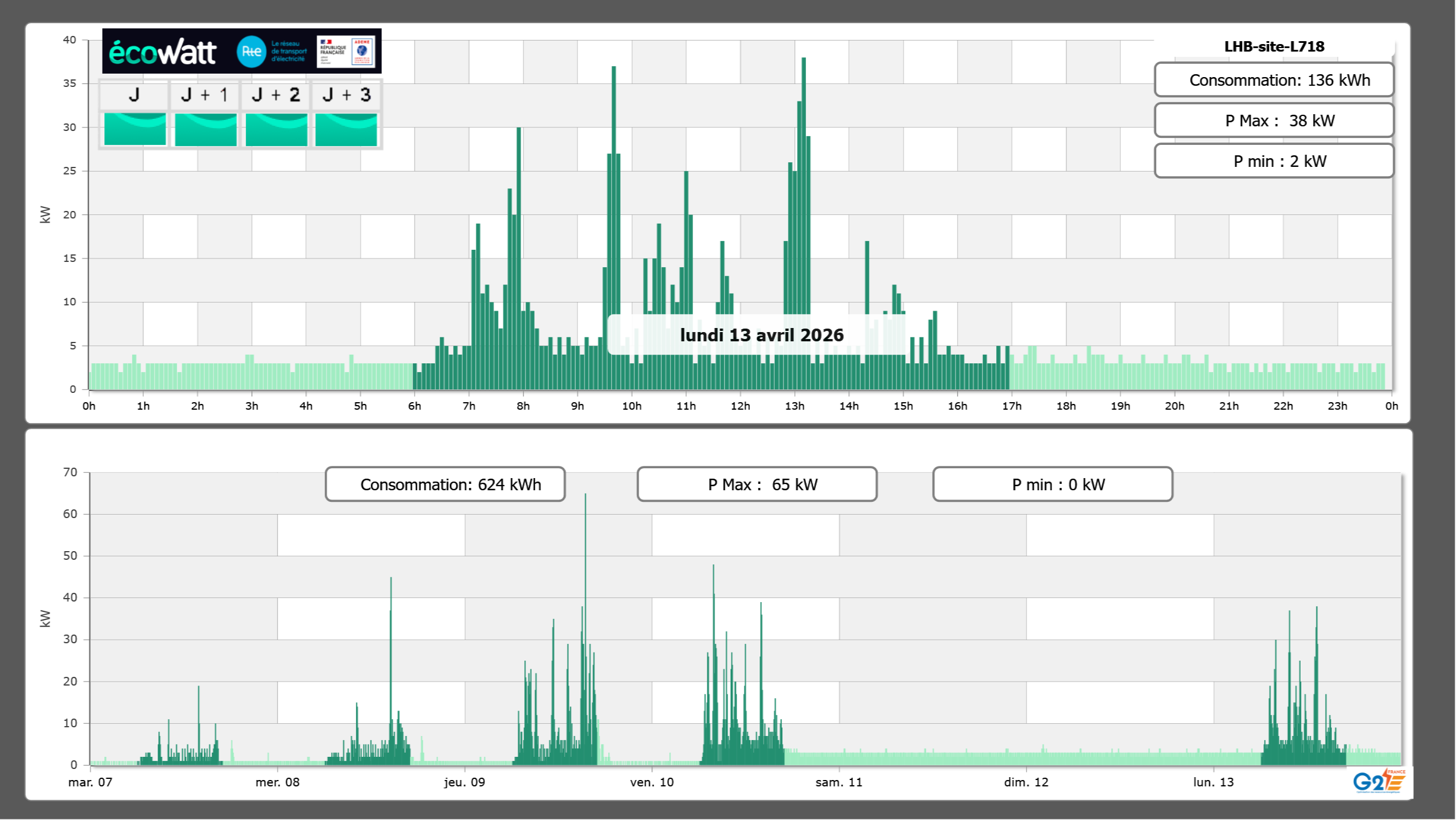Click the Consommation: 624 kWh box
Viewport: 1456px width, 820px height.
[445, 484]
